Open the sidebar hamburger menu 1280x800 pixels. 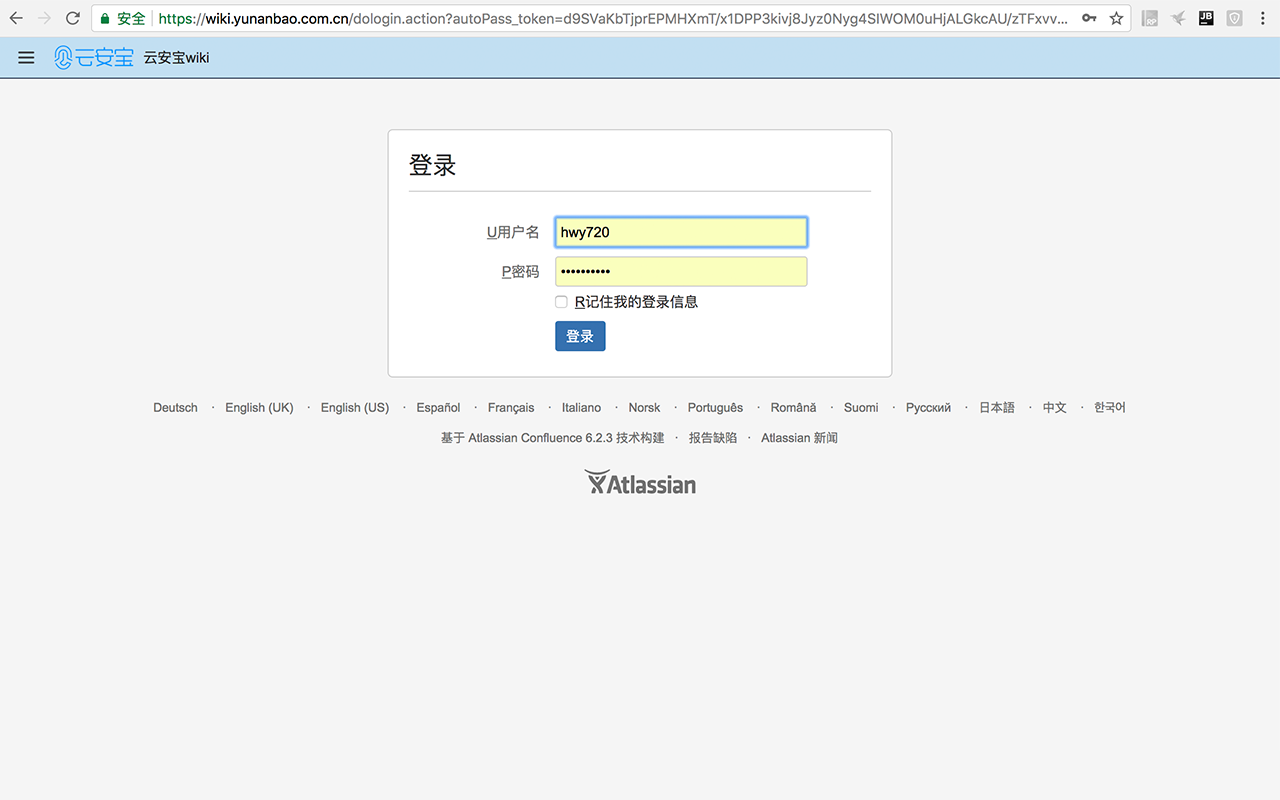[x=26, y=57]
